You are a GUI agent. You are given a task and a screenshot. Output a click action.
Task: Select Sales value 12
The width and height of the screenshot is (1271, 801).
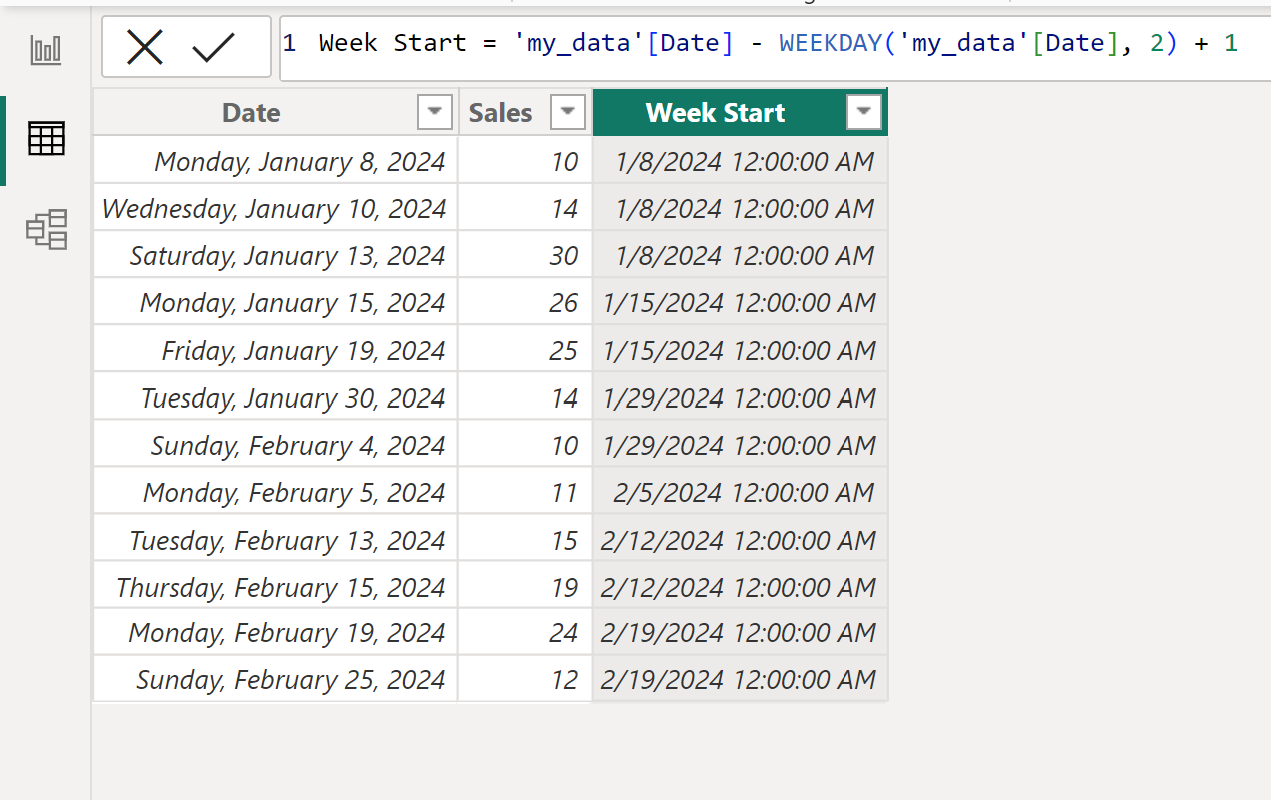[524, 679]
